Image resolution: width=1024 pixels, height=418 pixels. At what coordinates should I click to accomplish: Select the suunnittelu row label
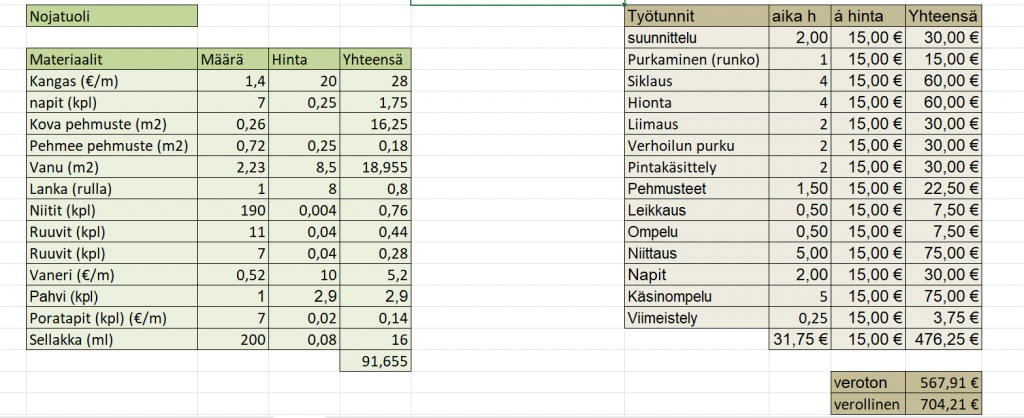click(695, 38)
